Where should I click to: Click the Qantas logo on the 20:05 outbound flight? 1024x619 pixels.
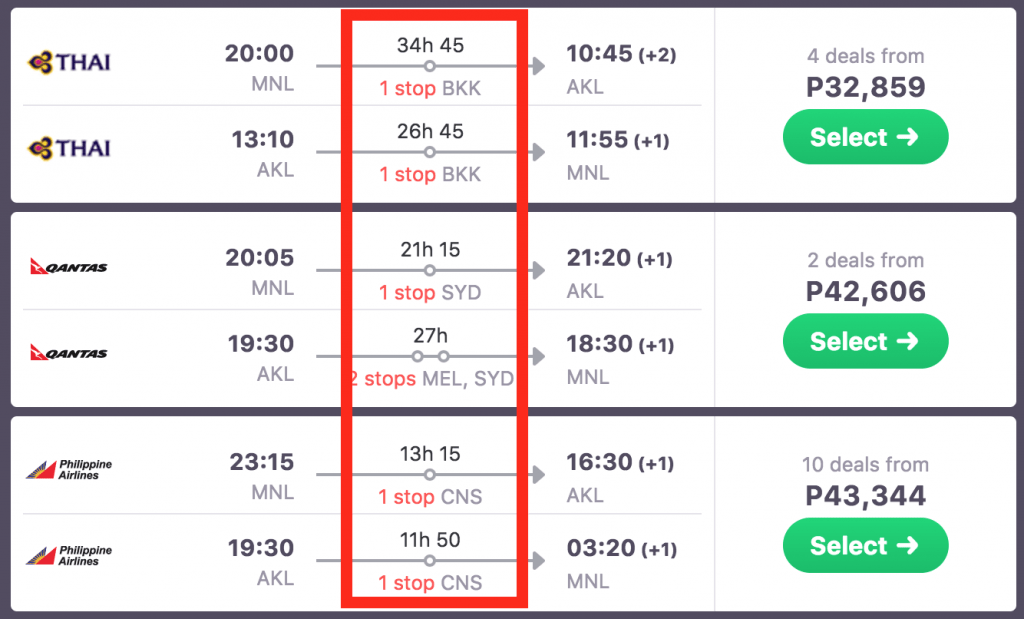pos(69,267)
